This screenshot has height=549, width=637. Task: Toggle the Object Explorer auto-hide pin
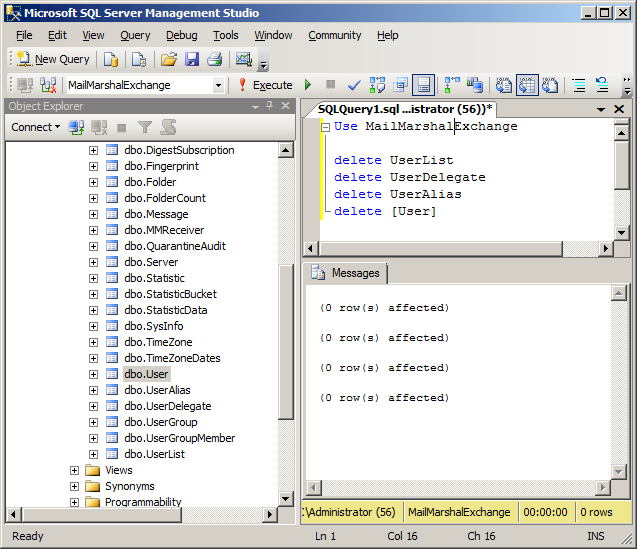[268, 106]
